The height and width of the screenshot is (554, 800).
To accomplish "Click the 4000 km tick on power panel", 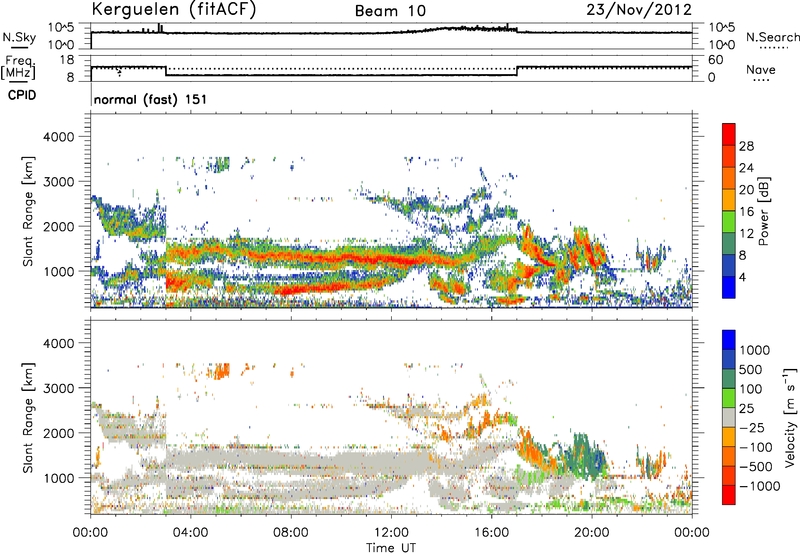I will point(58,137).
